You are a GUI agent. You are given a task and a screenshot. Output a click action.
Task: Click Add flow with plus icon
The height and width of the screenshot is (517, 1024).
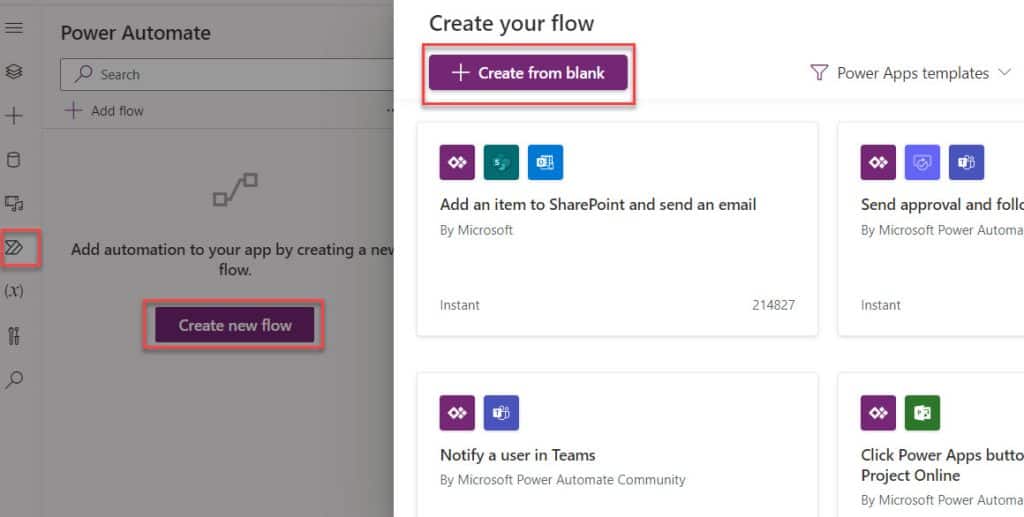point(104,111)
